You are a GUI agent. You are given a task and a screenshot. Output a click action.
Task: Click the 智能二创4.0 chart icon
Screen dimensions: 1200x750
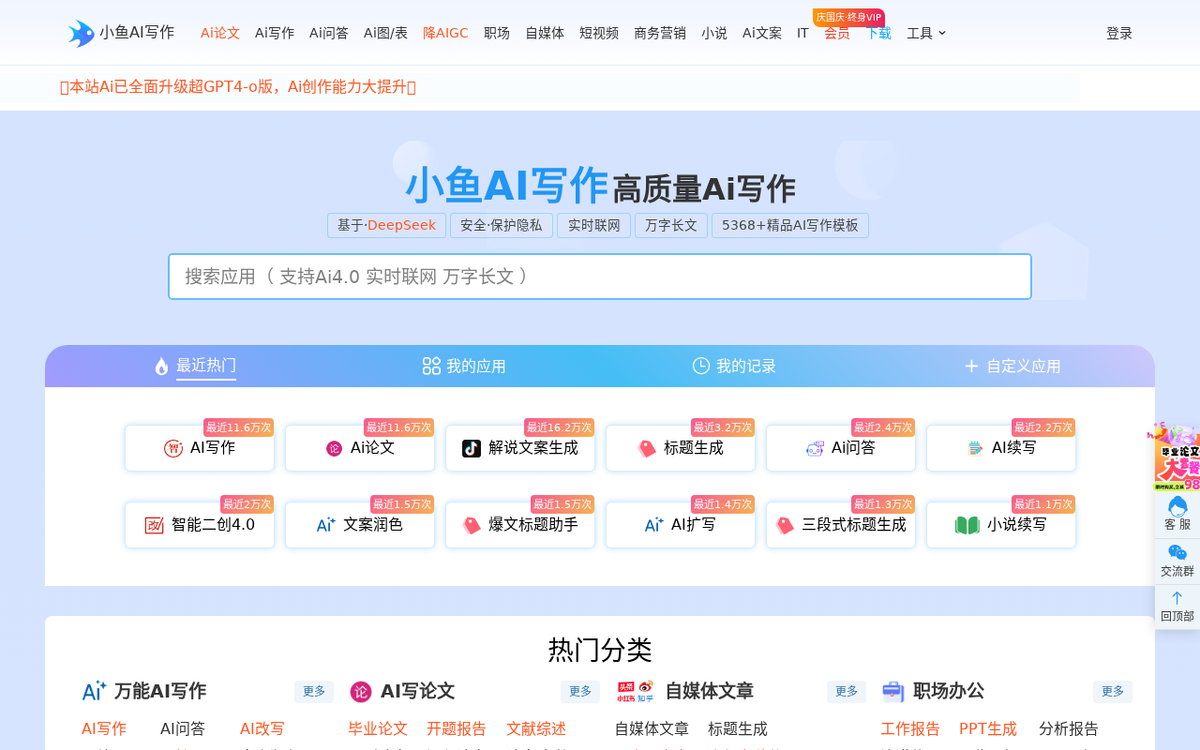tap(154, 525)
